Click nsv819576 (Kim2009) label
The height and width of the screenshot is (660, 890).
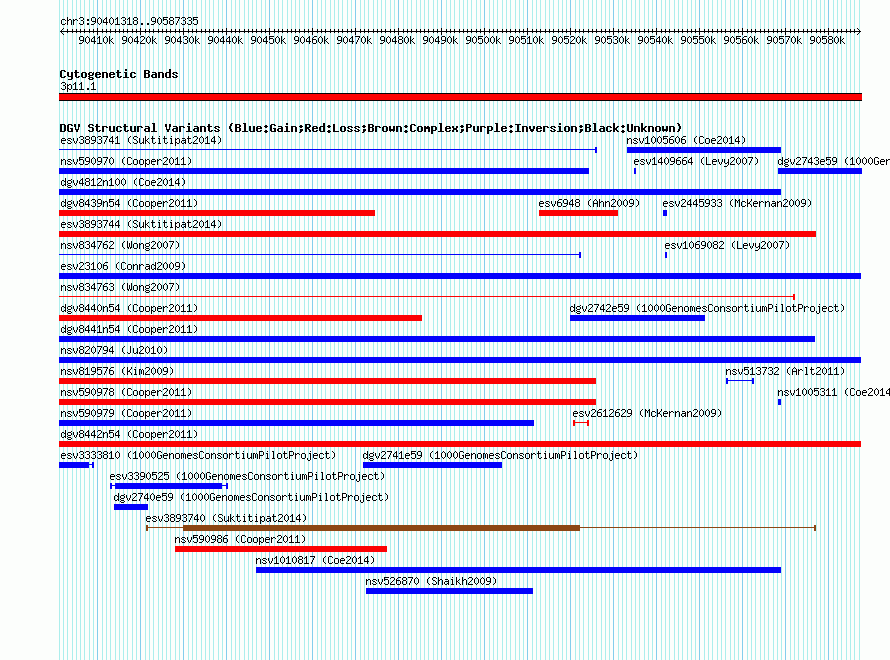117,371
